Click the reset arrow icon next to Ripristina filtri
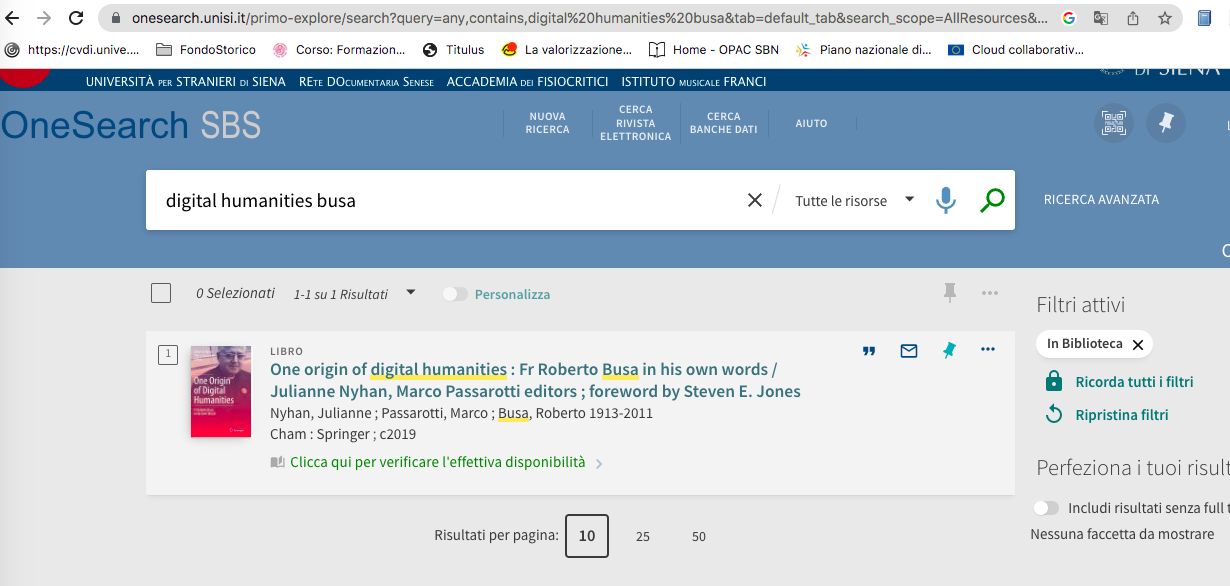The height and width of the screenshot is (586, 1230). click(x=1053, y=414)
